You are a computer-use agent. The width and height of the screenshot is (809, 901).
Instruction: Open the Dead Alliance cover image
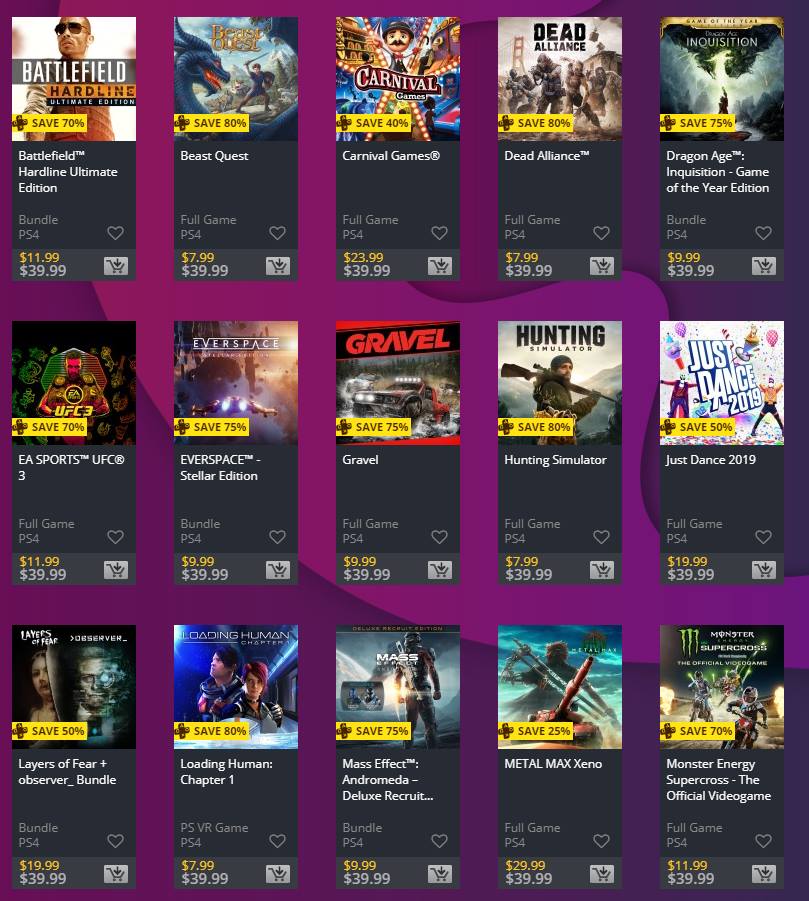[560, 79]
